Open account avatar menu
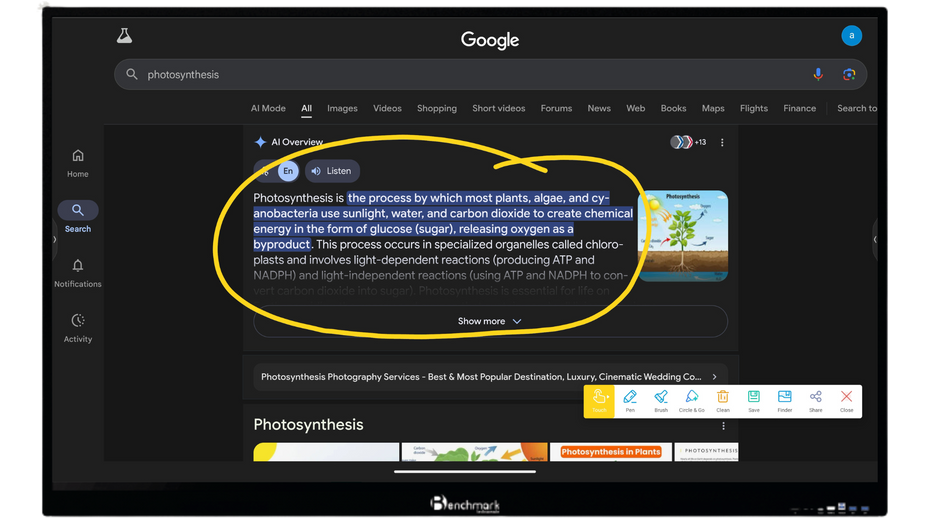The height and width of the screenshot is (523, 930). click(x=851, y=36)
